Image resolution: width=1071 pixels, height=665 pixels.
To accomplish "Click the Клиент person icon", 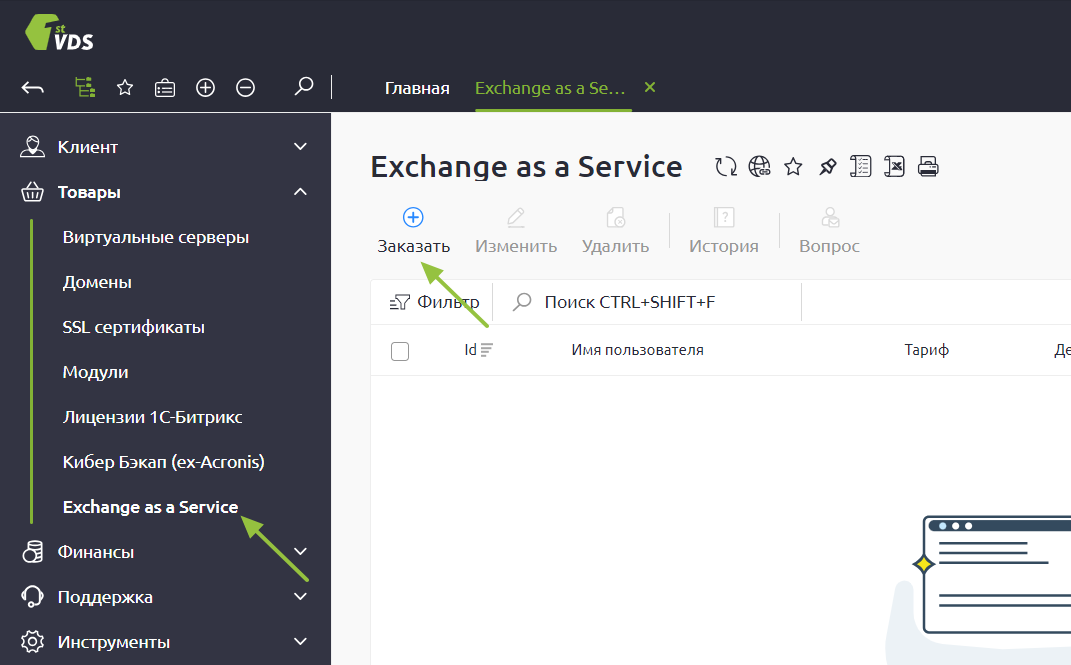I will click(32, 147).
